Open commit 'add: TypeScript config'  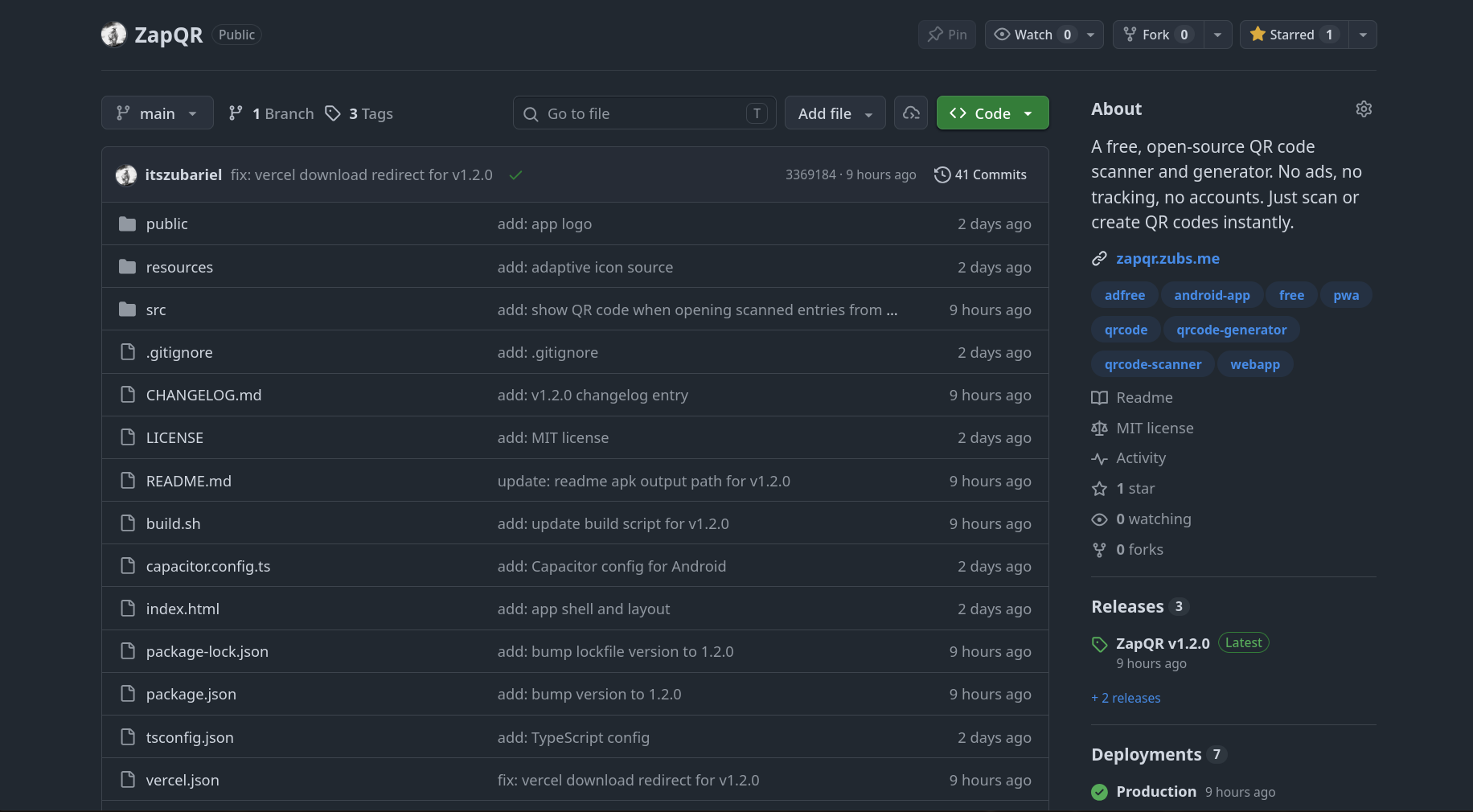point(573,737)
